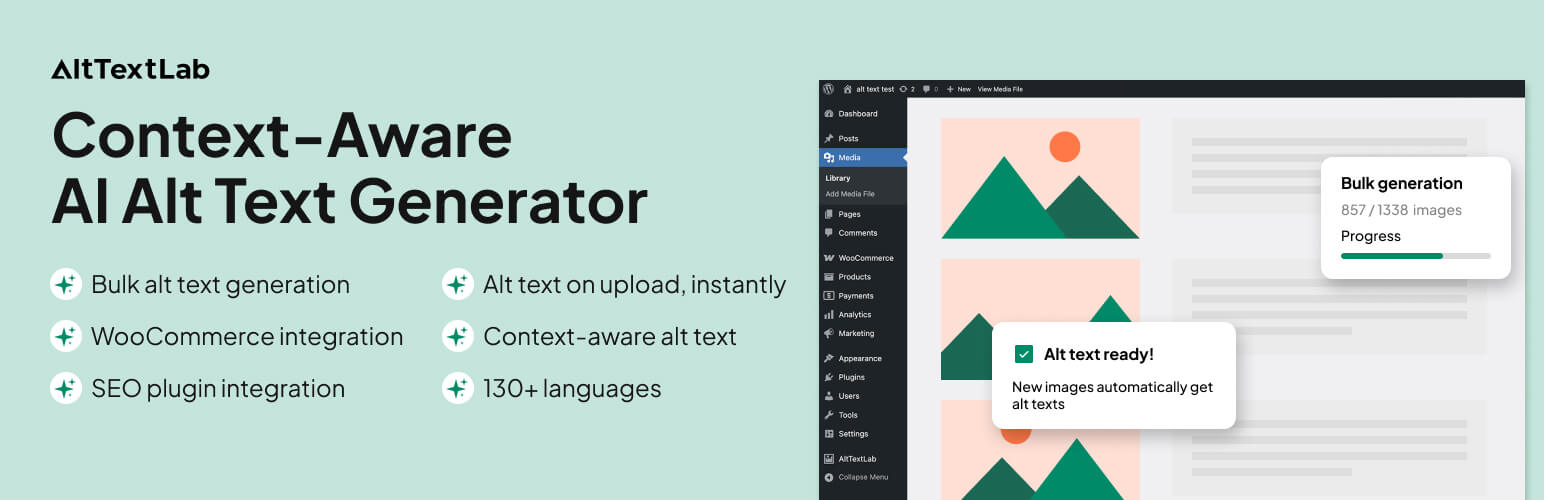Viewport: 1544px width, 500px height.
Task: Click the Plugins plug icon
Action: point(829,377)
